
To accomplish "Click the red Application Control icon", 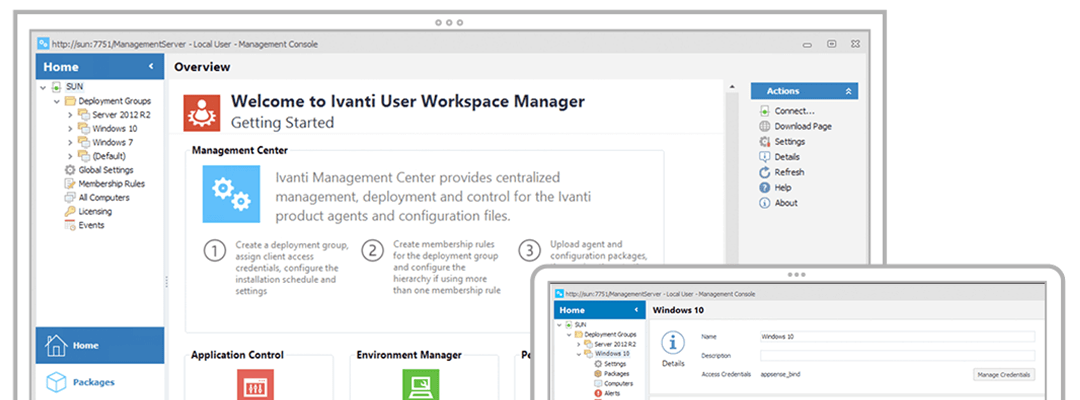I will coord(255,384).
